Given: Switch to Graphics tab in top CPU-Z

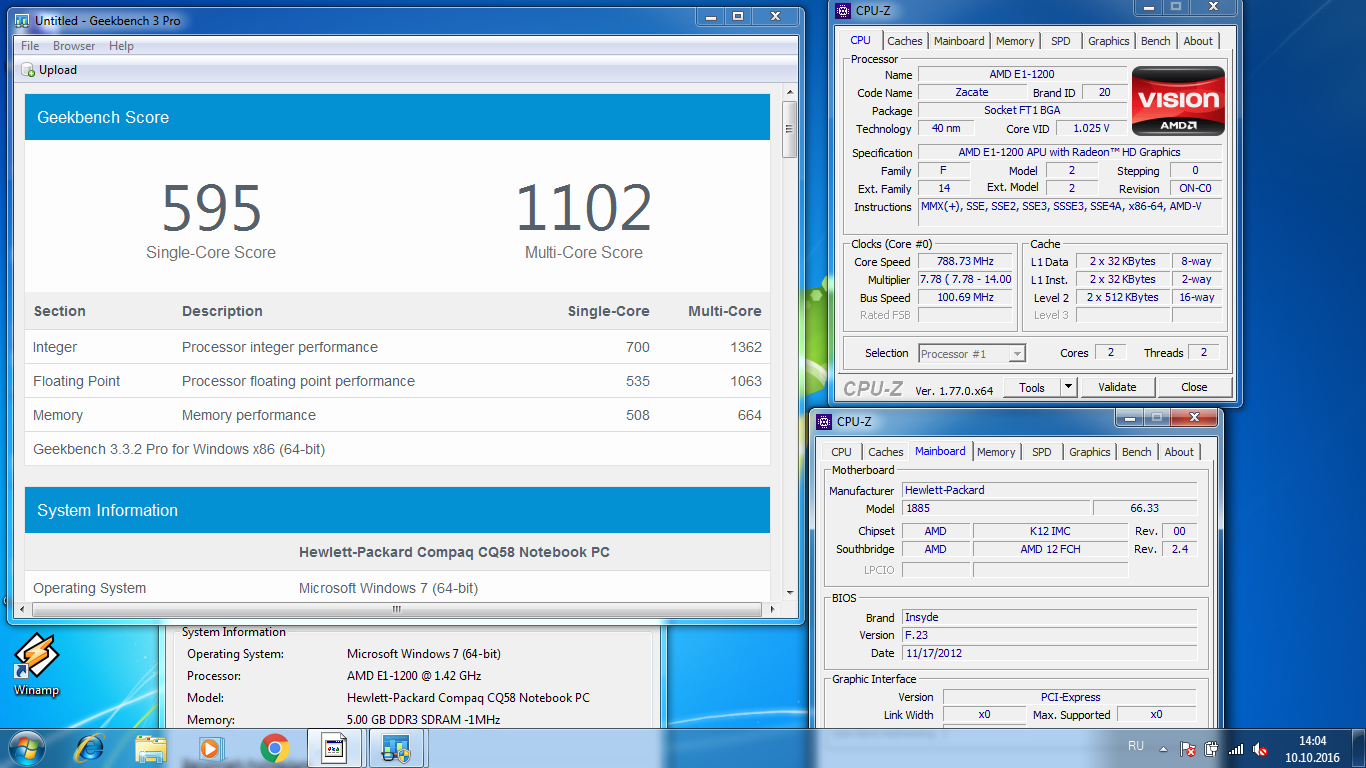Looking at the screenshot, I should (x=1109, y=41).
